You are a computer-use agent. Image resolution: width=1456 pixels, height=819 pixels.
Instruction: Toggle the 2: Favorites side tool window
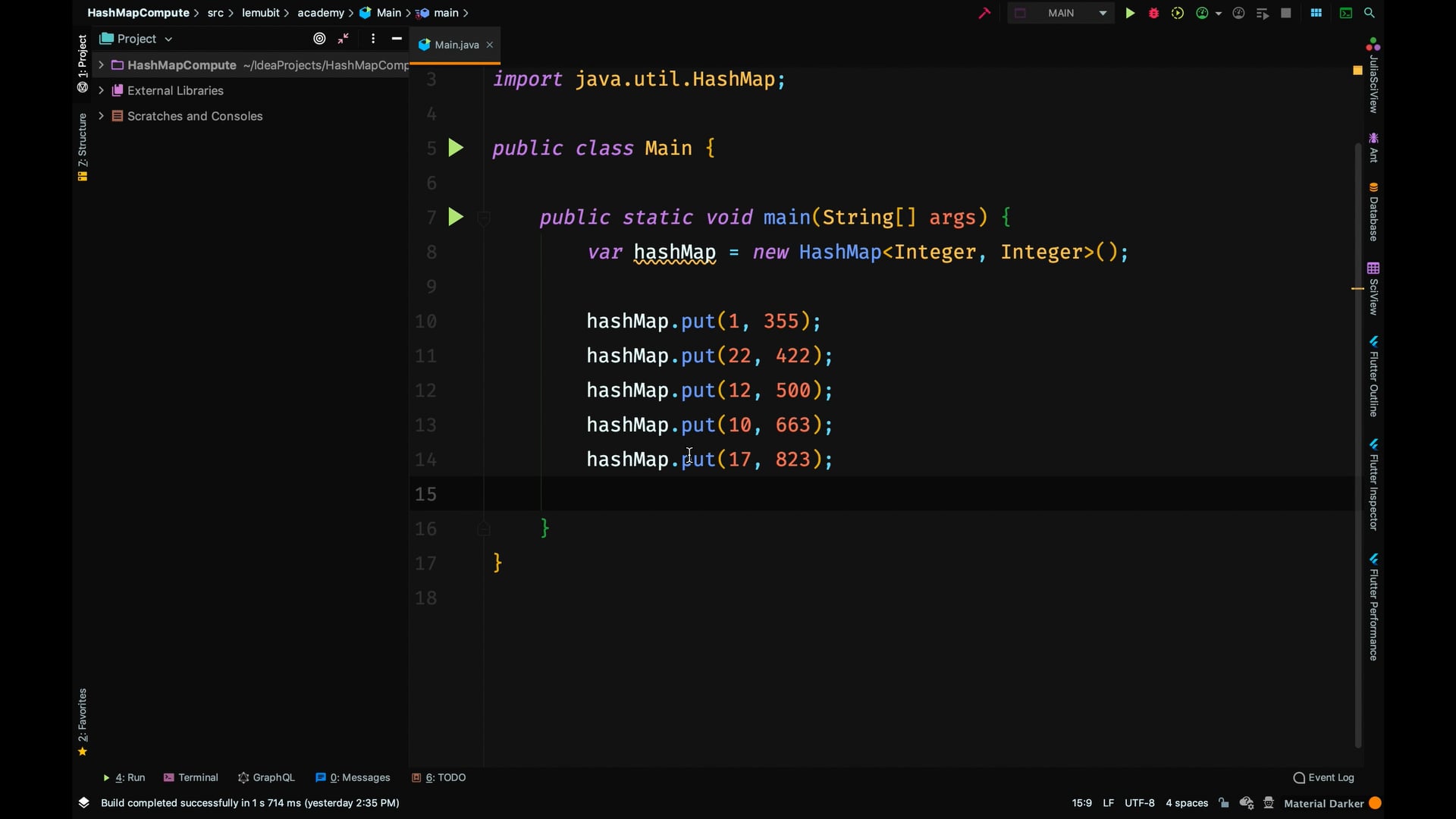pos(83,722)
